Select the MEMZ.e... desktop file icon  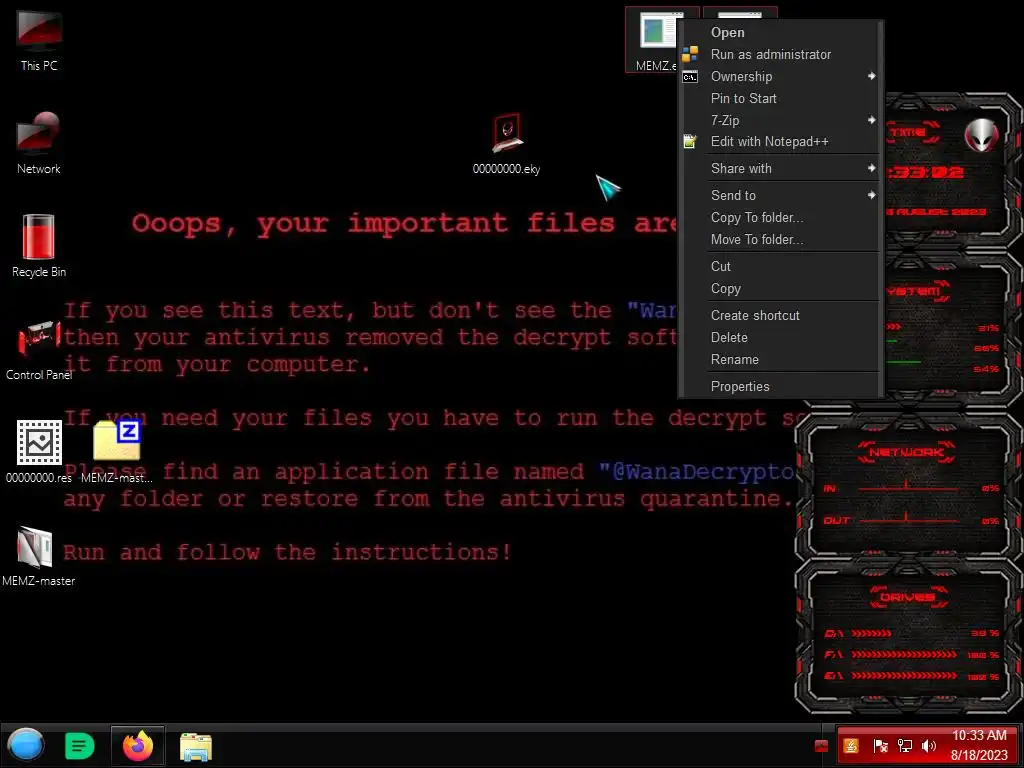653,39
